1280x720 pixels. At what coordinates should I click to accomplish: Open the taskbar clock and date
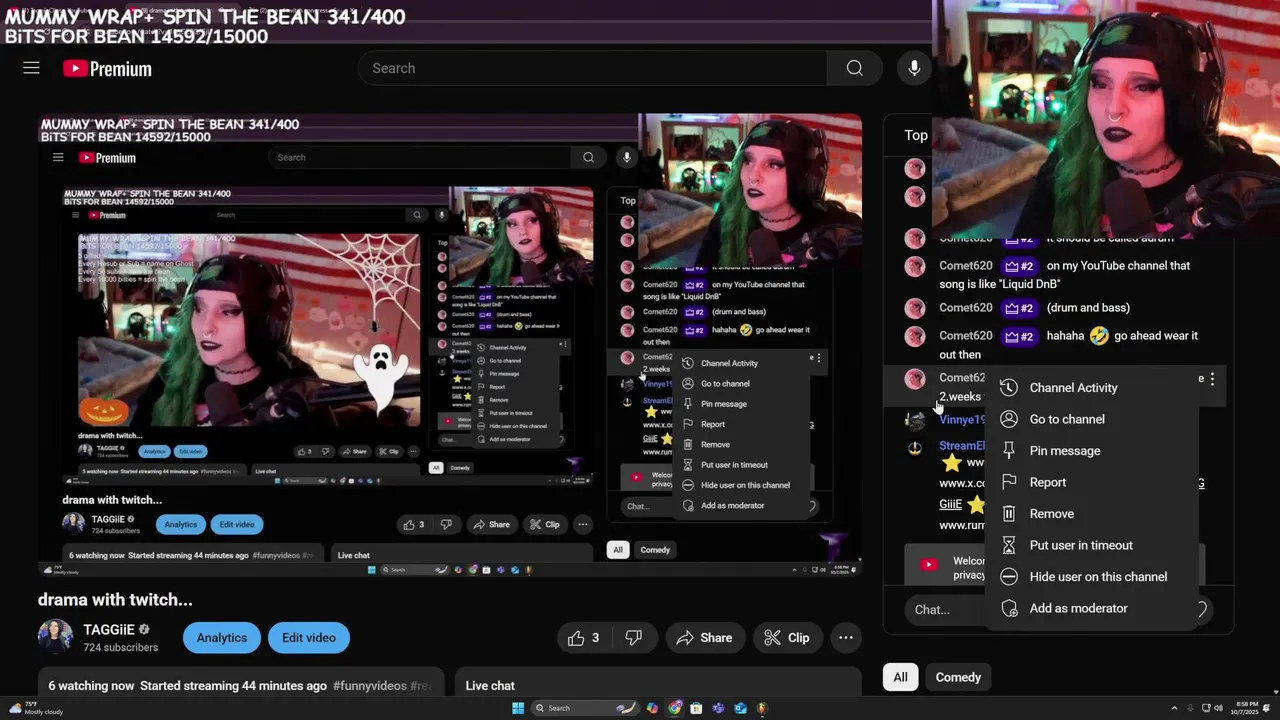(1246, 708)
